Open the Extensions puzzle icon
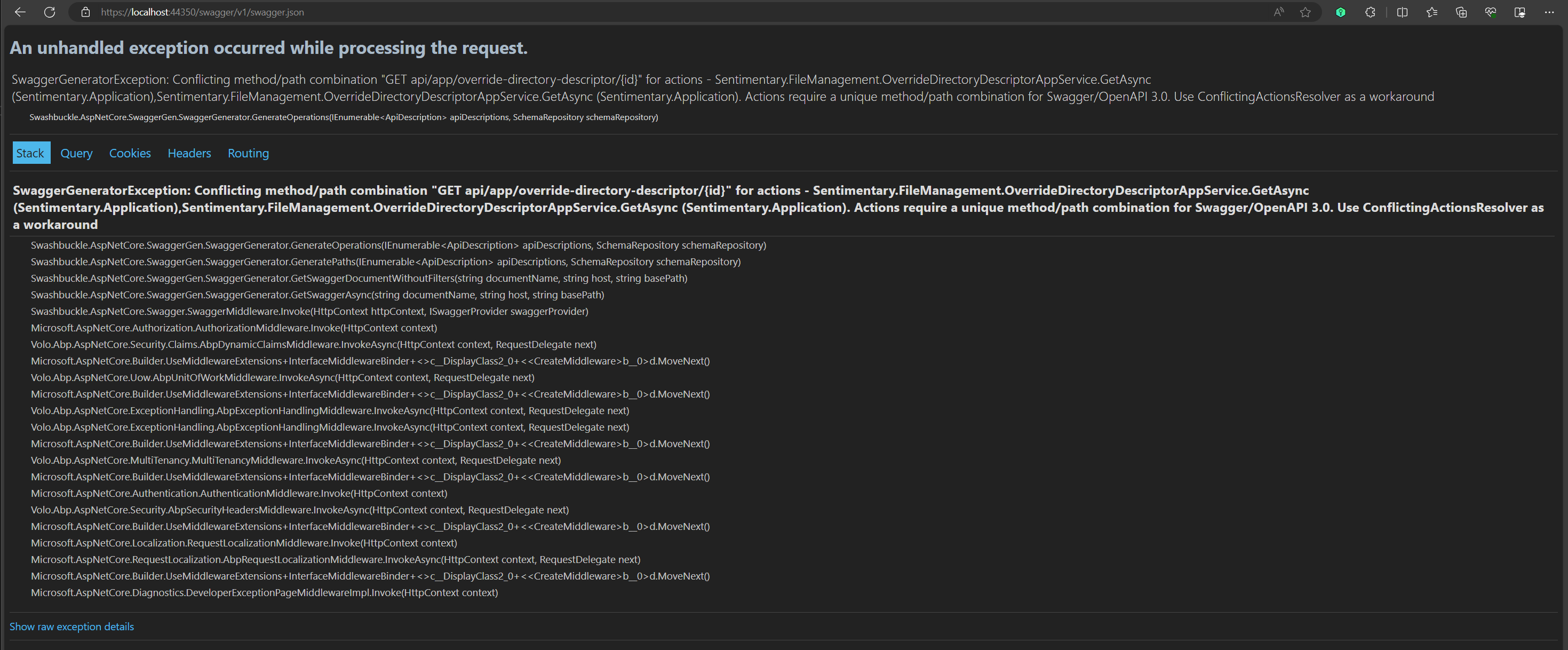1568x650 pixels. coord(1370,12)
